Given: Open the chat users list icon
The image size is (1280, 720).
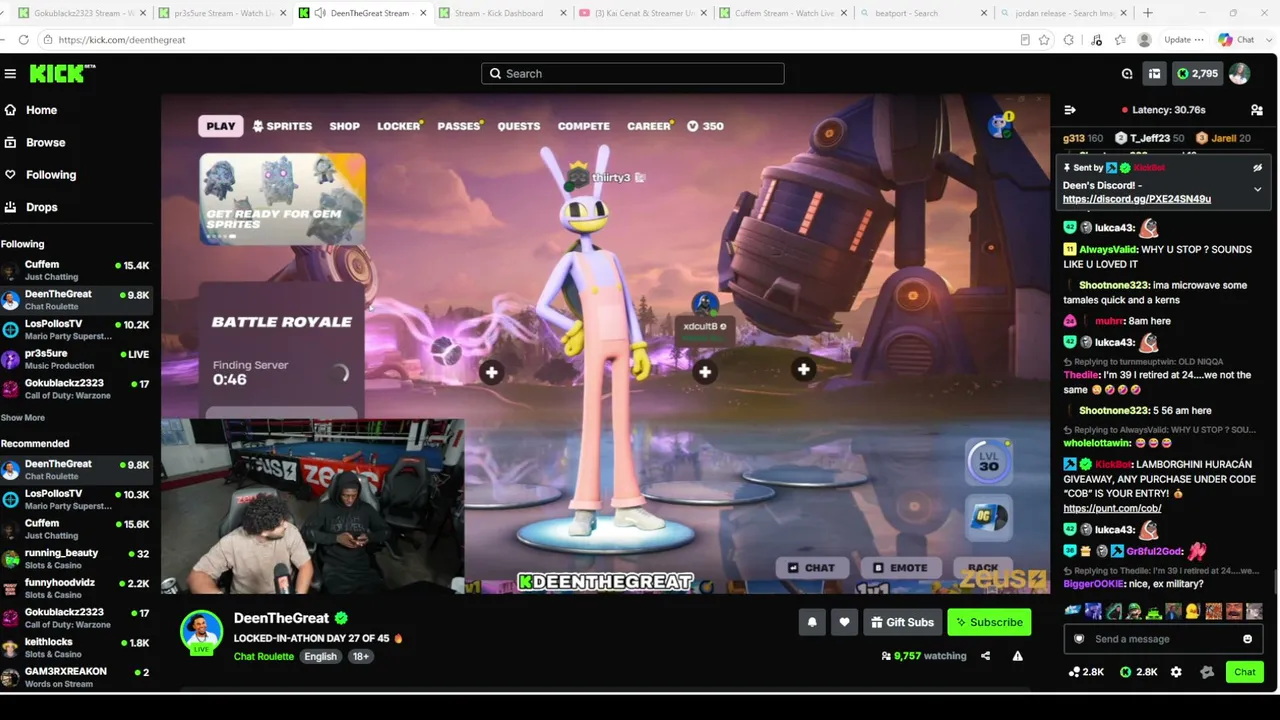Looking at the screenshot, I should [x=1256, y=110].
